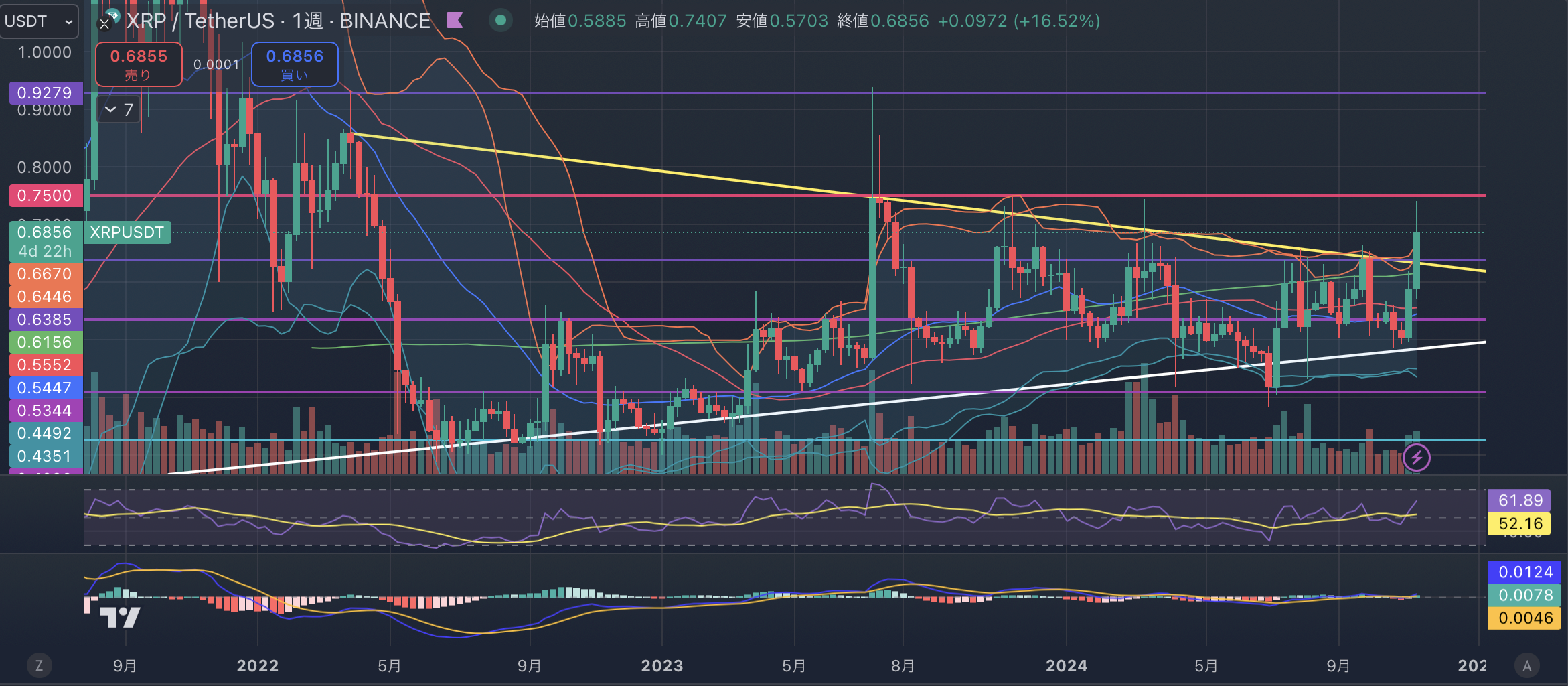Select the red horizontal line at 0.7500

click(785, 196)
